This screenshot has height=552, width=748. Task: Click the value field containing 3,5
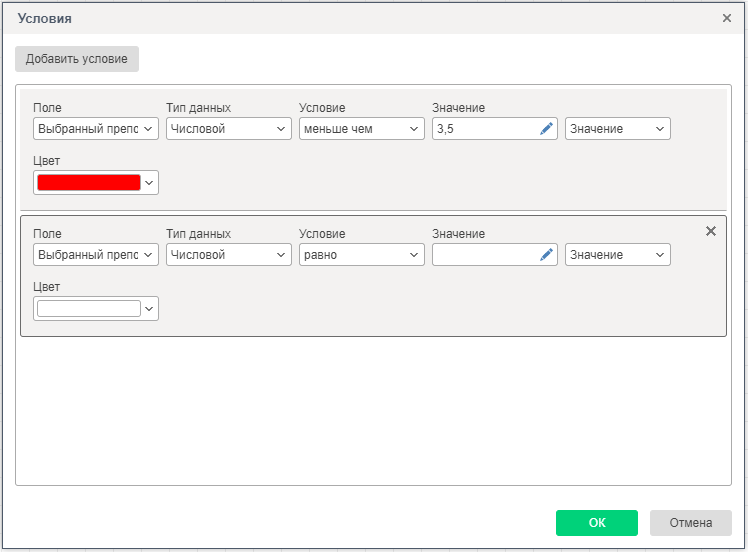pyautogui.click(x=484, y=129)
